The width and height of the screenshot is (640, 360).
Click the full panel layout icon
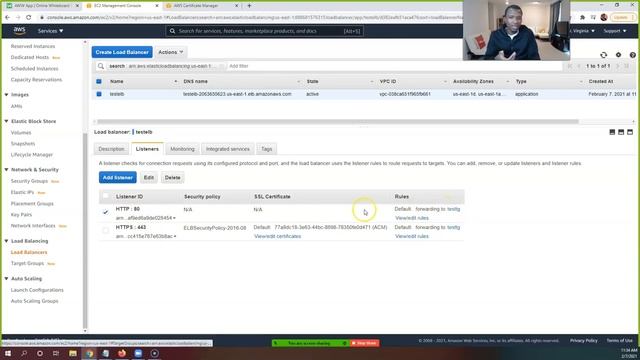(630, 132)
